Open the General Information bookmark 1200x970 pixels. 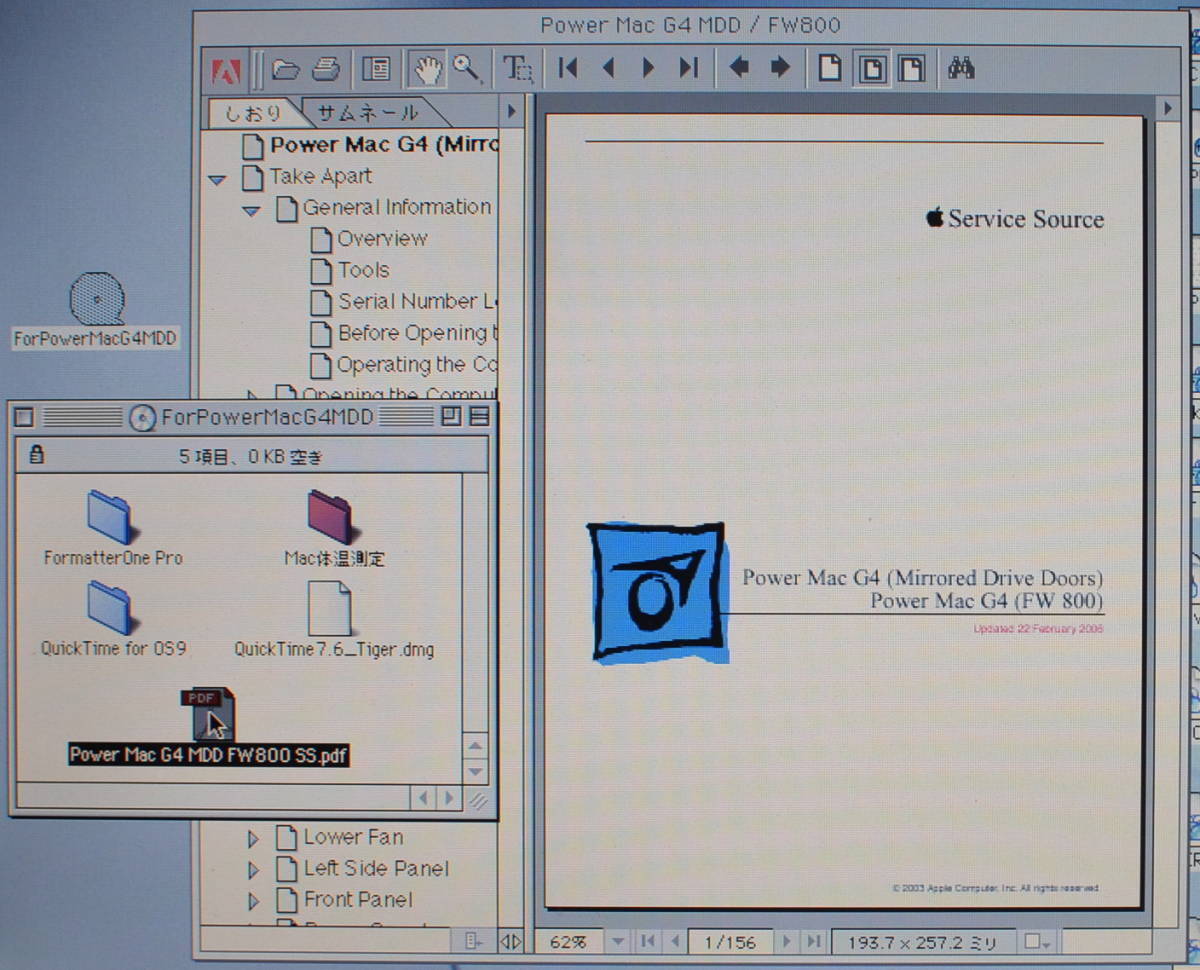pyautogui.click(x=396, y=208)
